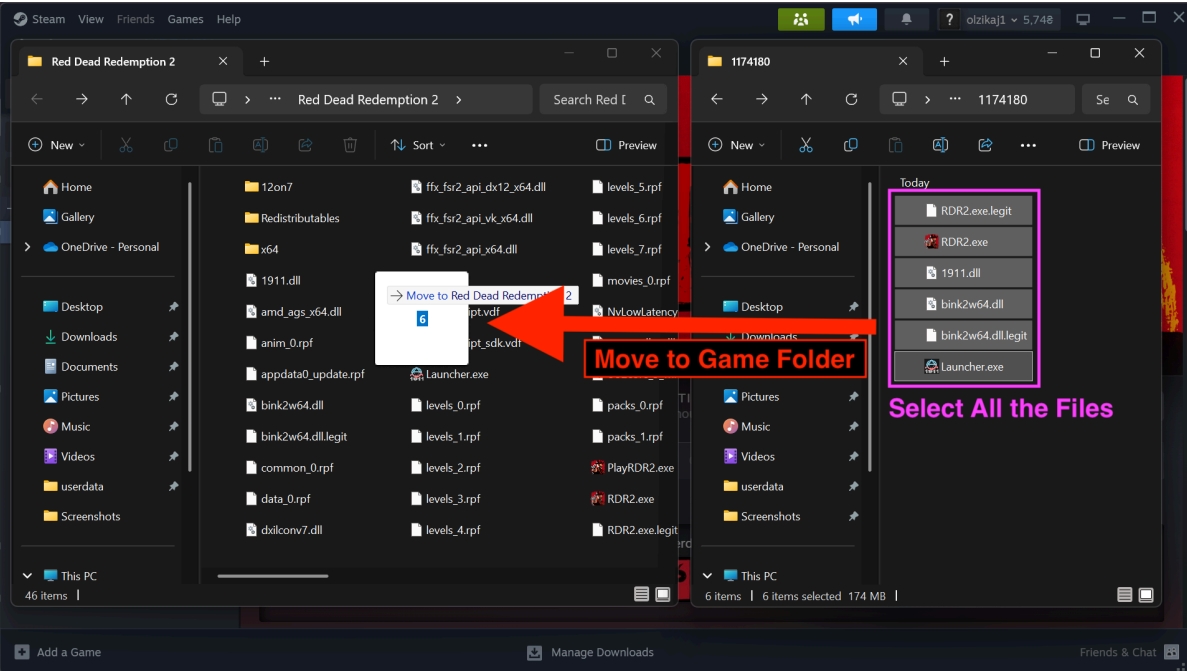Image resolution: width=1187 pixels, height=671 pixels.
Task: Refresh the 1174180 folder
Action: [x=852, y=99]
